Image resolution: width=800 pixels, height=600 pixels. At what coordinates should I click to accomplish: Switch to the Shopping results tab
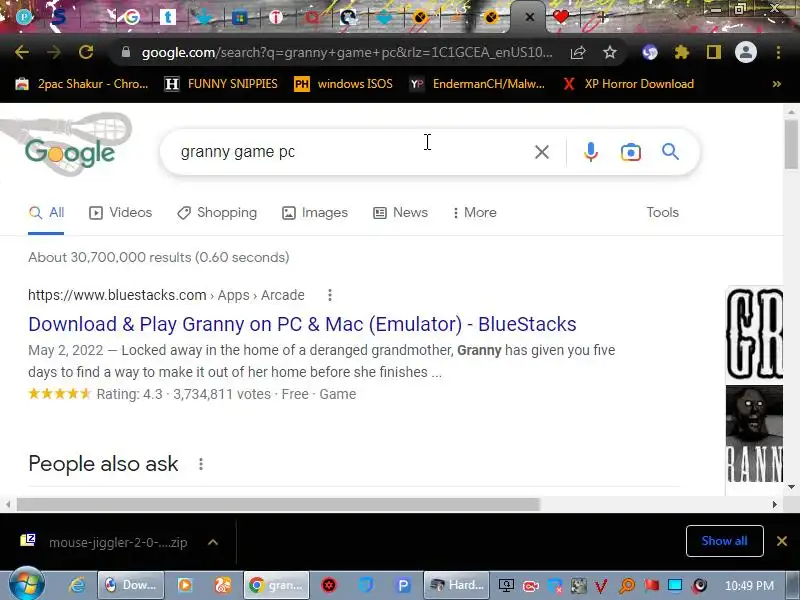point(217,213)
